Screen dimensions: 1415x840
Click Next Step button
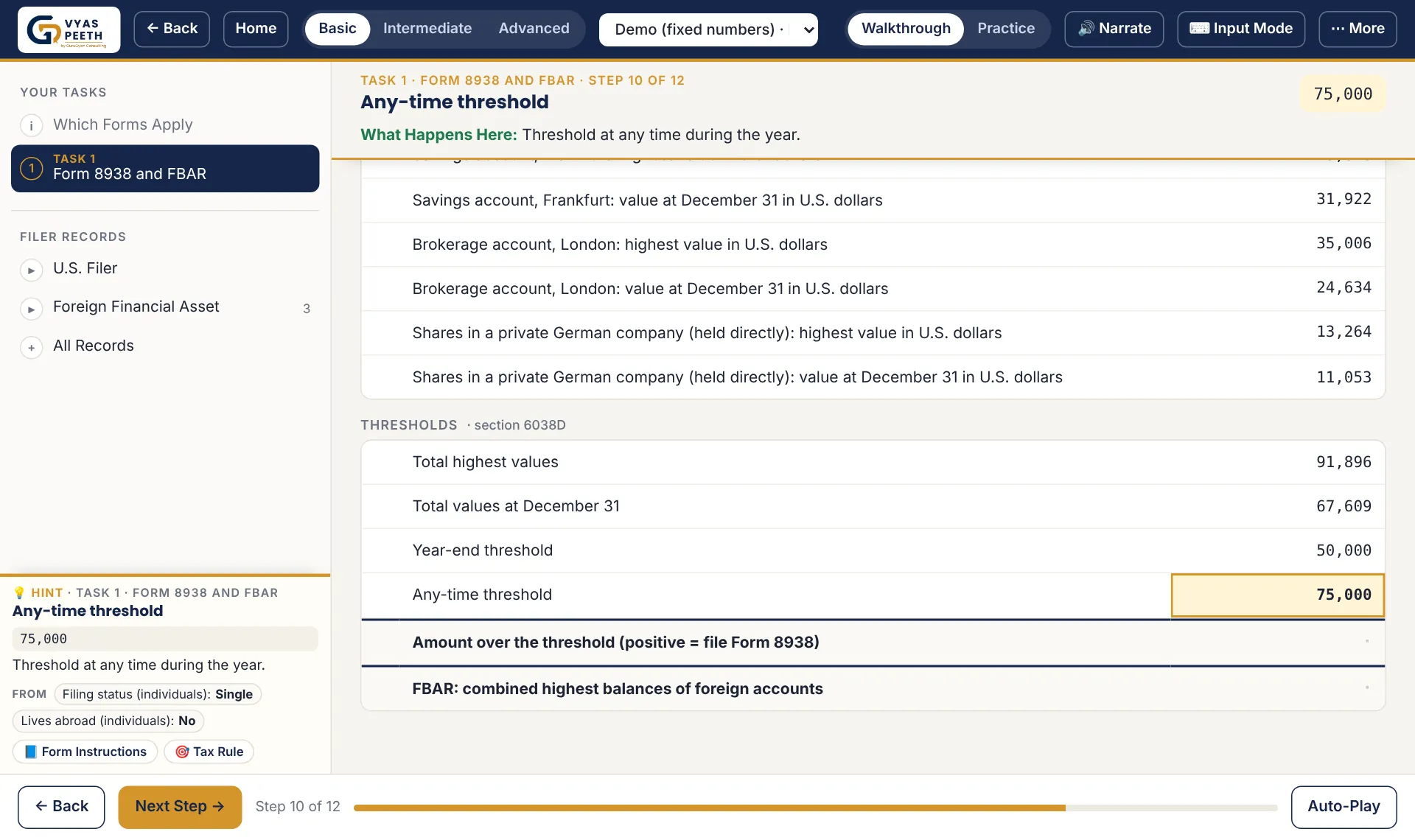(180, 807)
